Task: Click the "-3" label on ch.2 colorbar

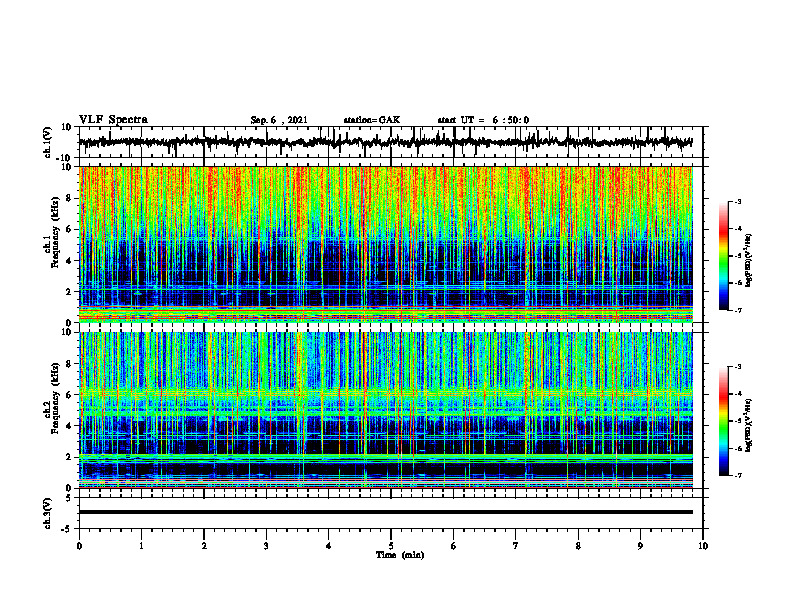Action: pos(738,367)
